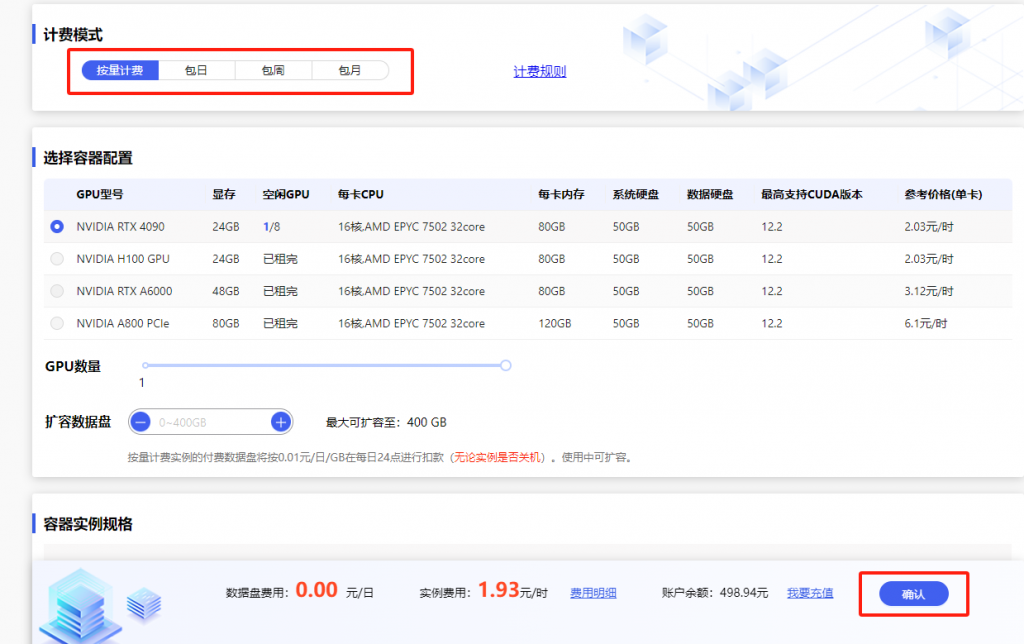Click the NVIDIA RTX 4090 model name

tap(120, 227)
